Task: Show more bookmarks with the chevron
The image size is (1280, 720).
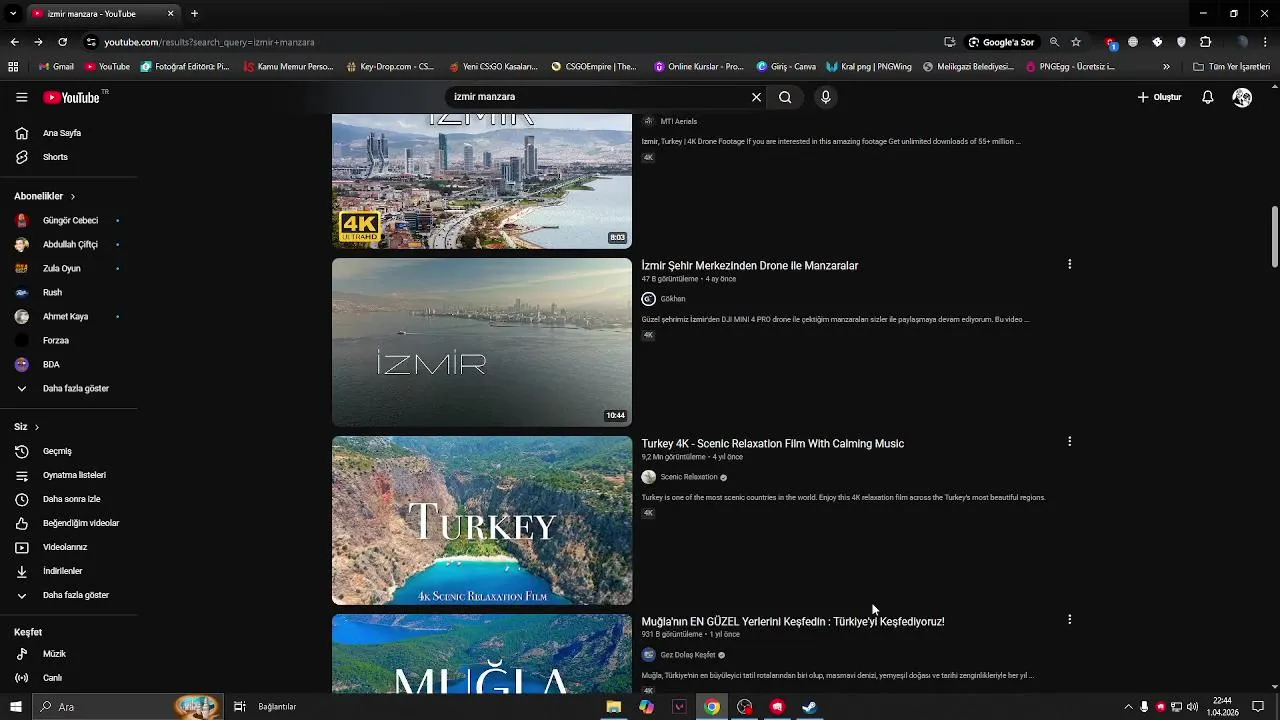Action: tap(1166, 67)
